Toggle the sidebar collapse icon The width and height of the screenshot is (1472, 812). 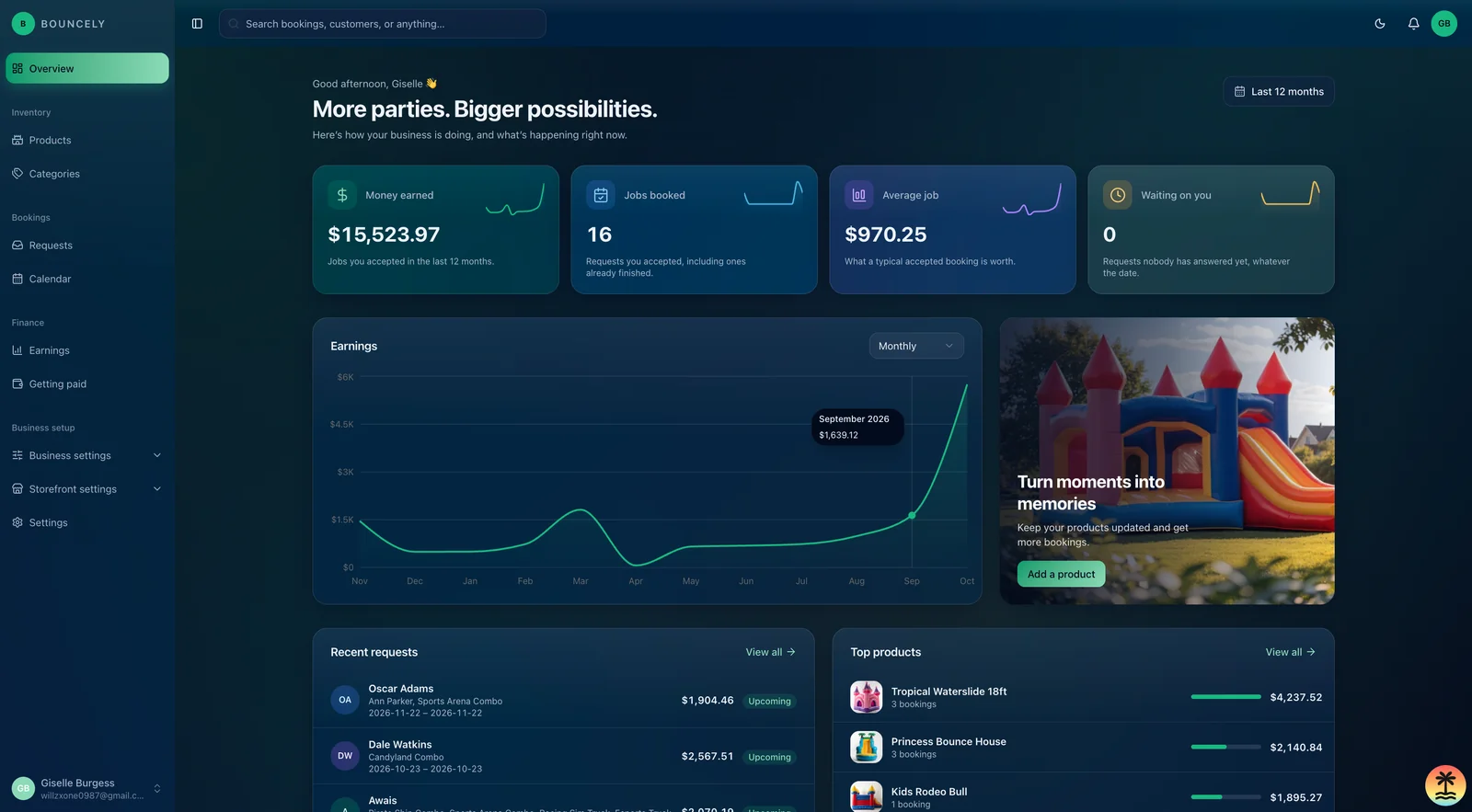tap(197, 24)
